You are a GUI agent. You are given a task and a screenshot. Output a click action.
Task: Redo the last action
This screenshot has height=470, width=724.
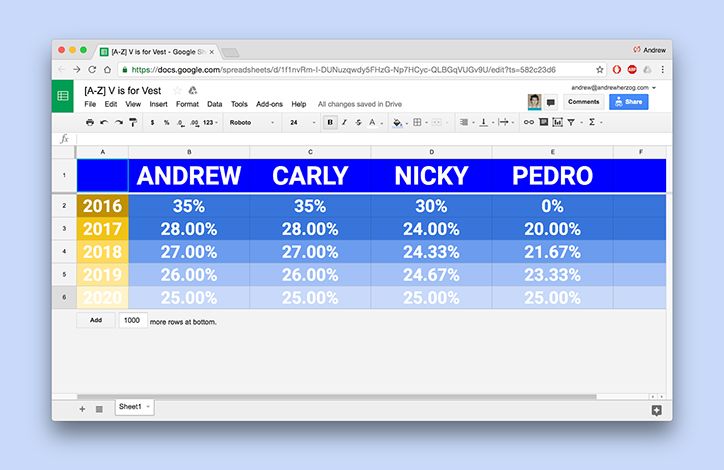coord(119,122)
